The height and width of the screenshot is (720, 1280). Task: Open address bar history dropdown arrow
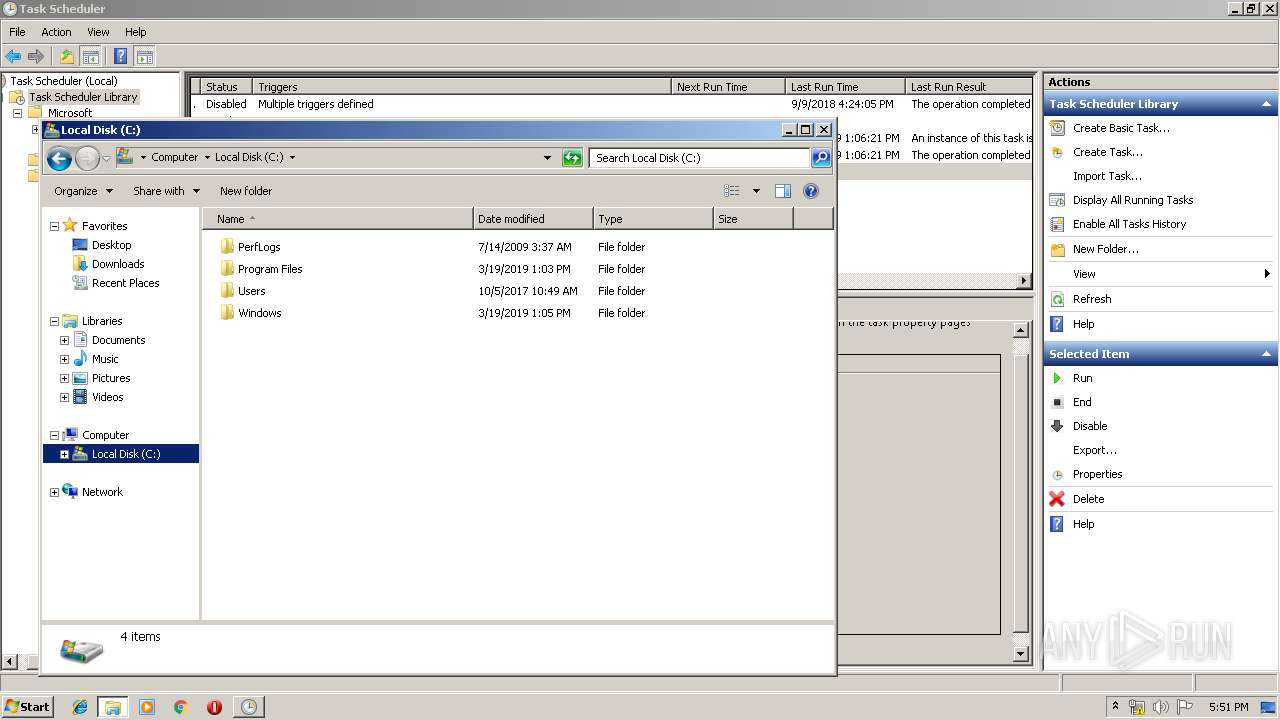[547, 158]
